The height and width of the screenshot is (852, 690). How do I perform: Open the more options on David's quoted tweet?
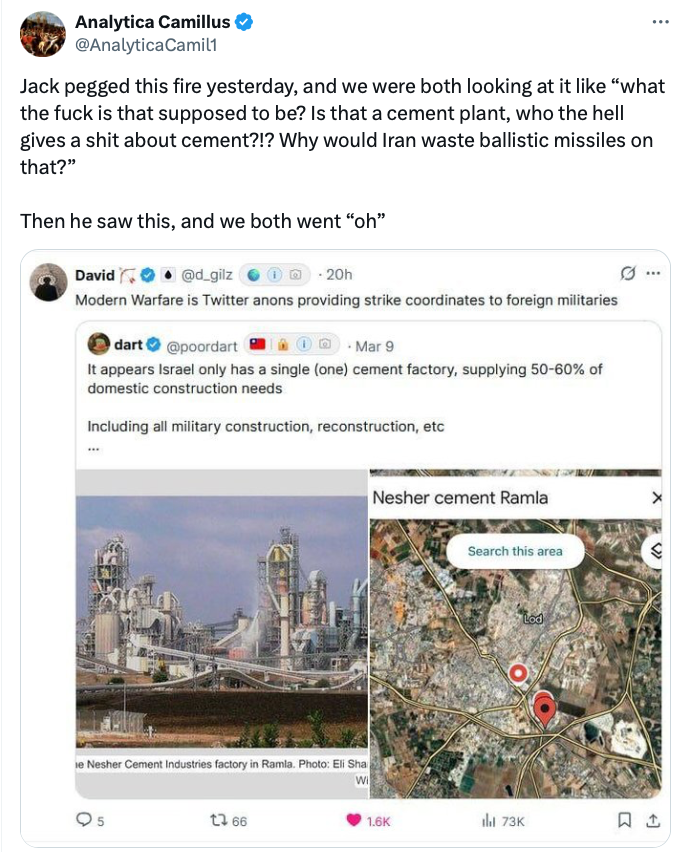click(654, 274)
